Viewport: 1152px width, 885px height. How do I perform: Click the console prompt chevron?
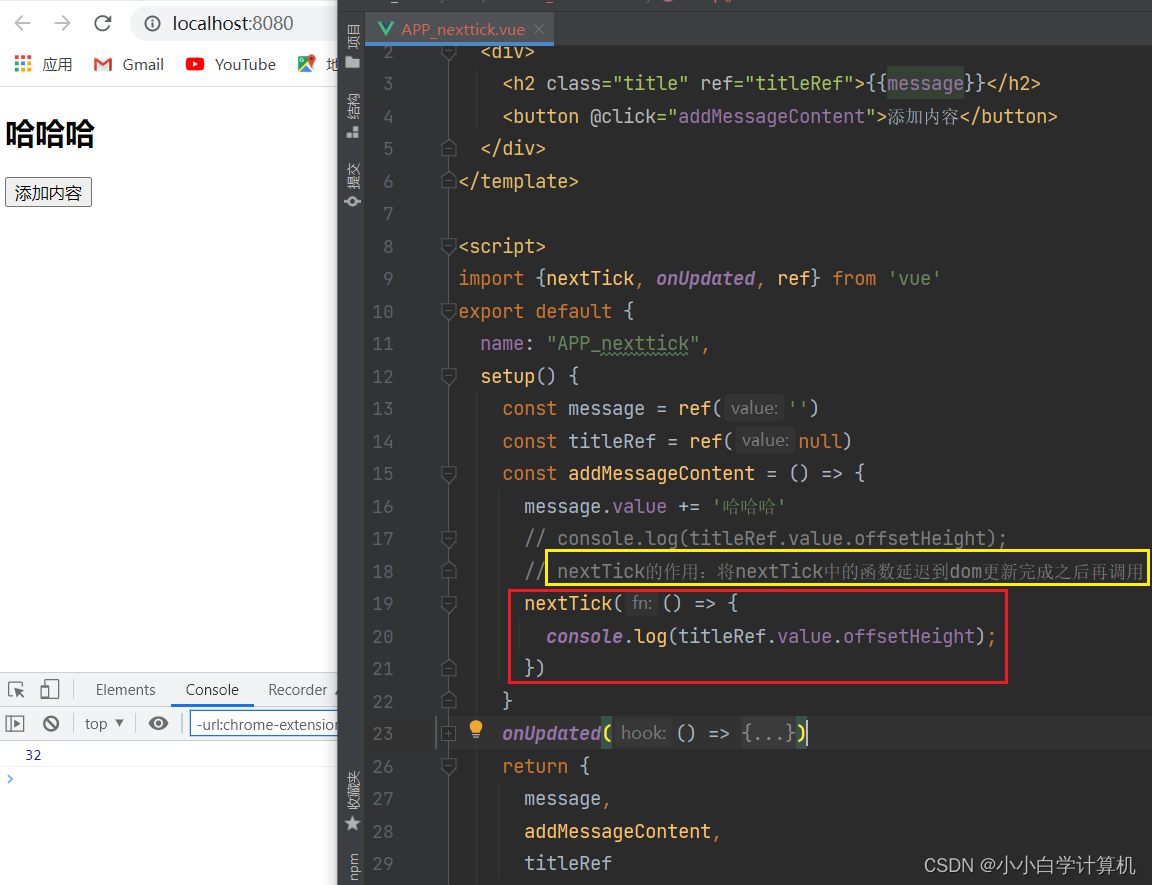(x=10, y=779)
